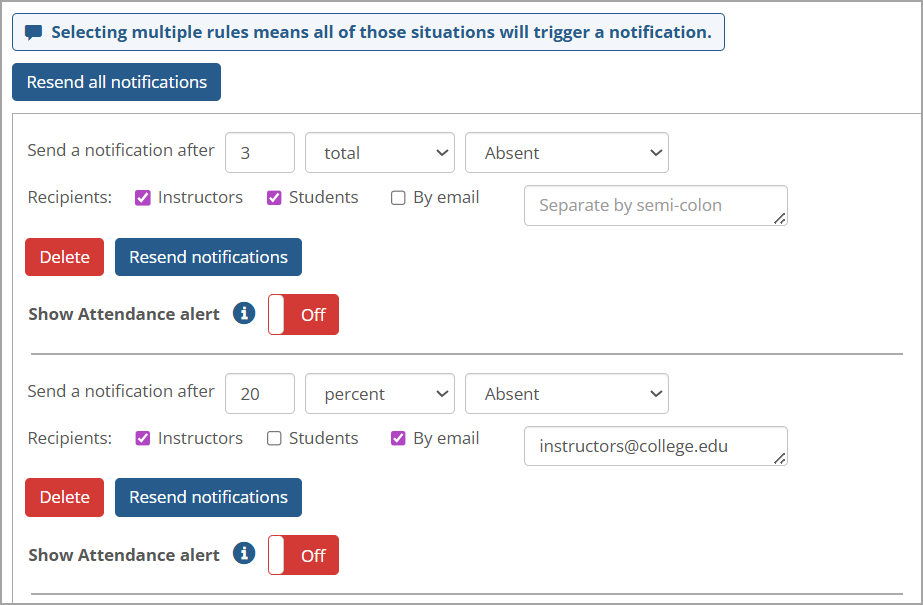Expand the first rule's Absent status dropdown
Screen dimensions: 923x605
pyautogui.click(x=566, y=153)
